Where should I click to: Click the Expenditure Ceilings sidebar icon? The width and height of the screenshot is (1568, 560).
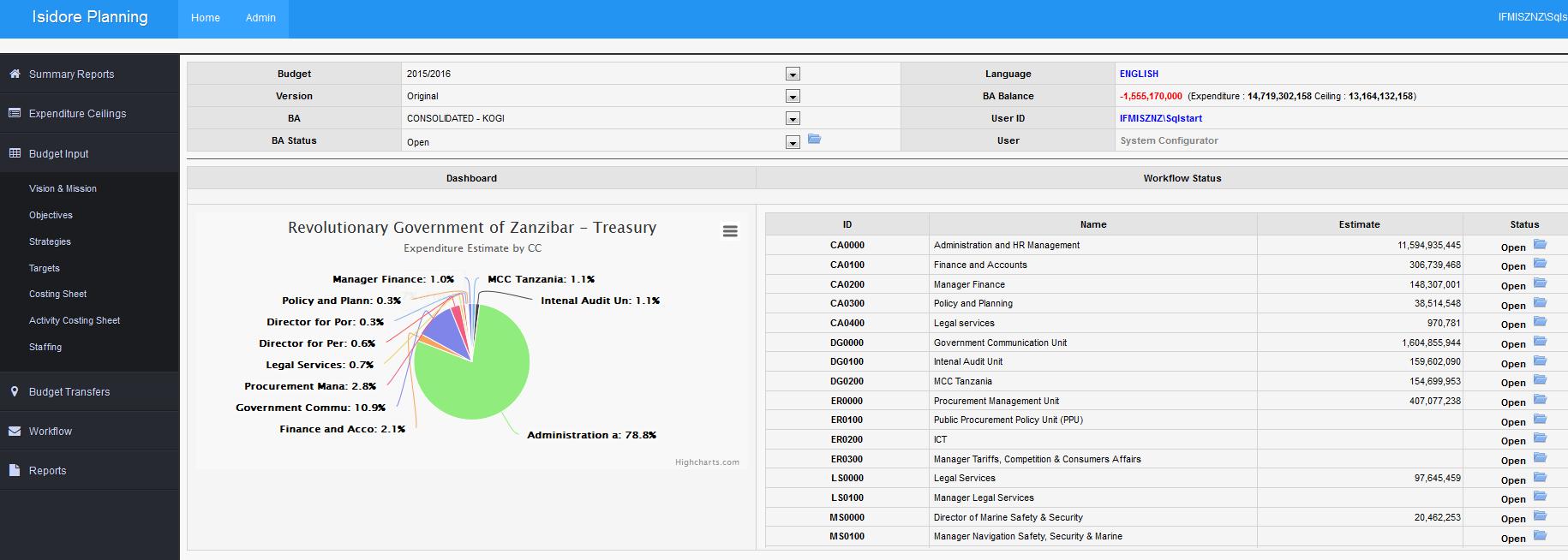pos(15,113)
